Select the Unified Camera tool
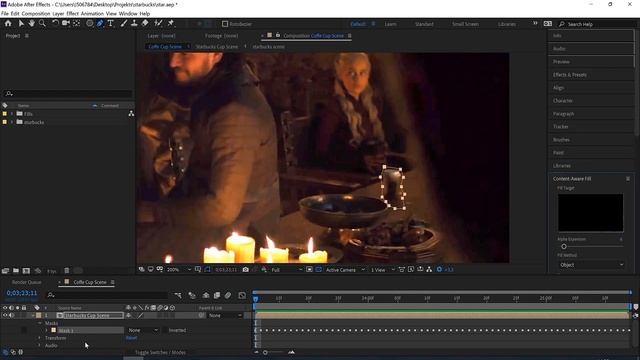Screen dimensions: 640x360 click(66, 24)
